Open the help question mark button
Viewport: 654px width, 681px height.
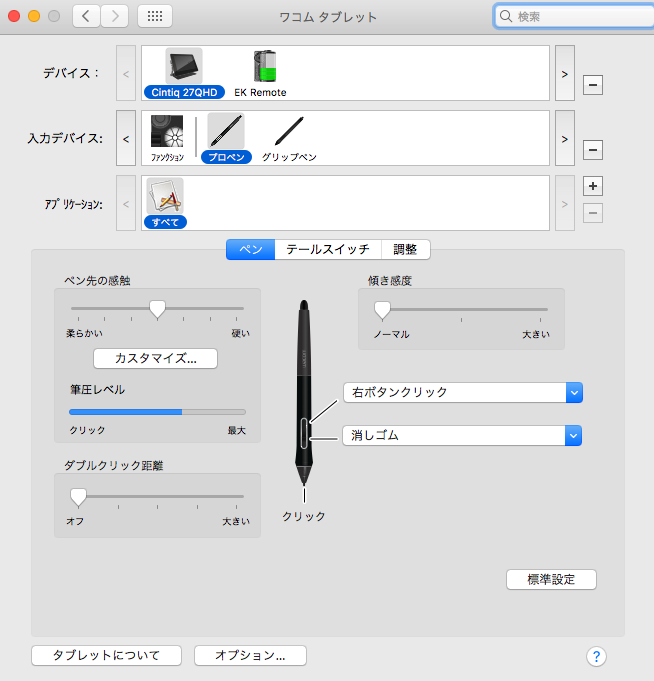coord(596,656)
